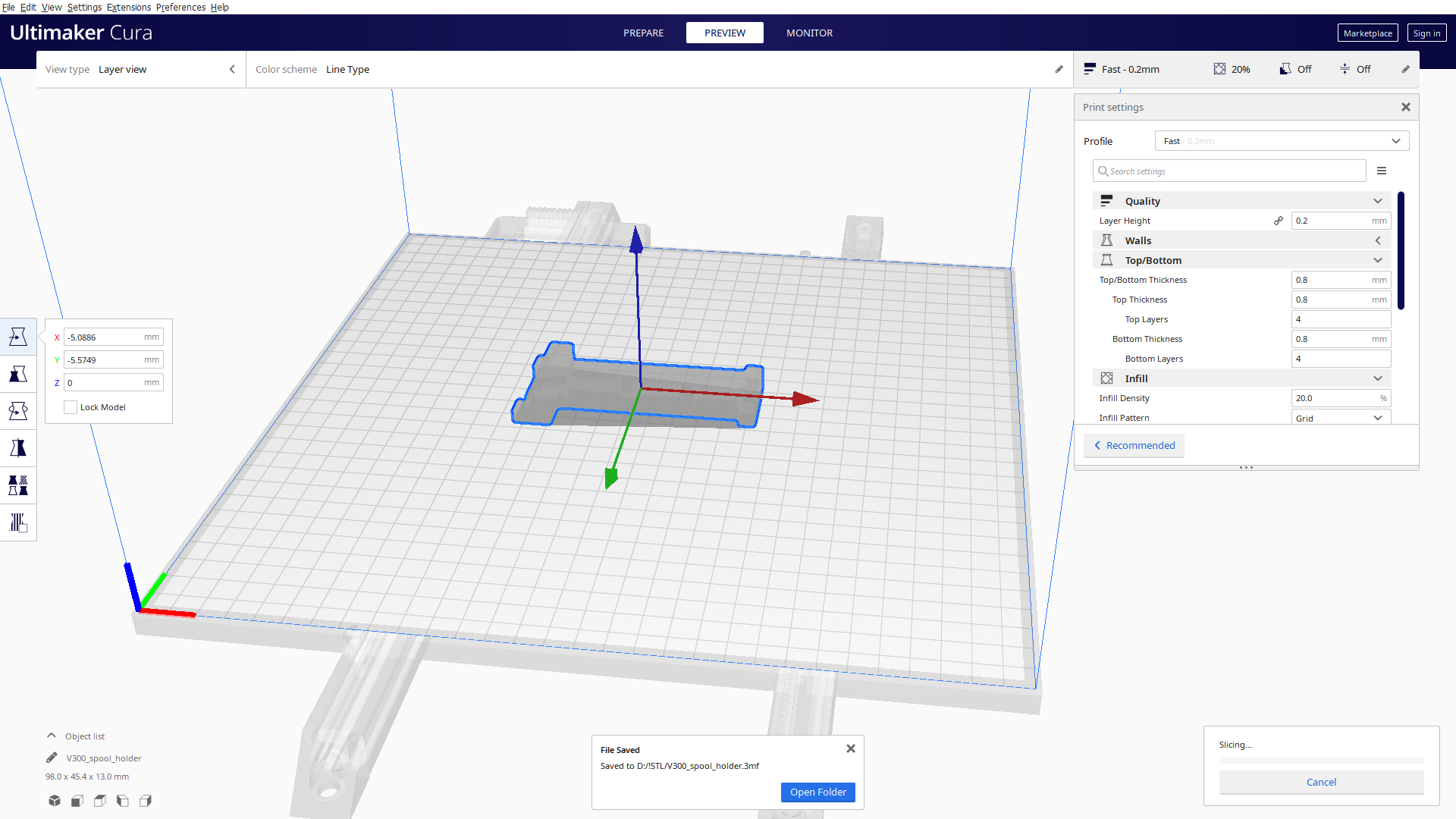
Task: Open the Per Model Settings tool
Action: tap(18, 485)
